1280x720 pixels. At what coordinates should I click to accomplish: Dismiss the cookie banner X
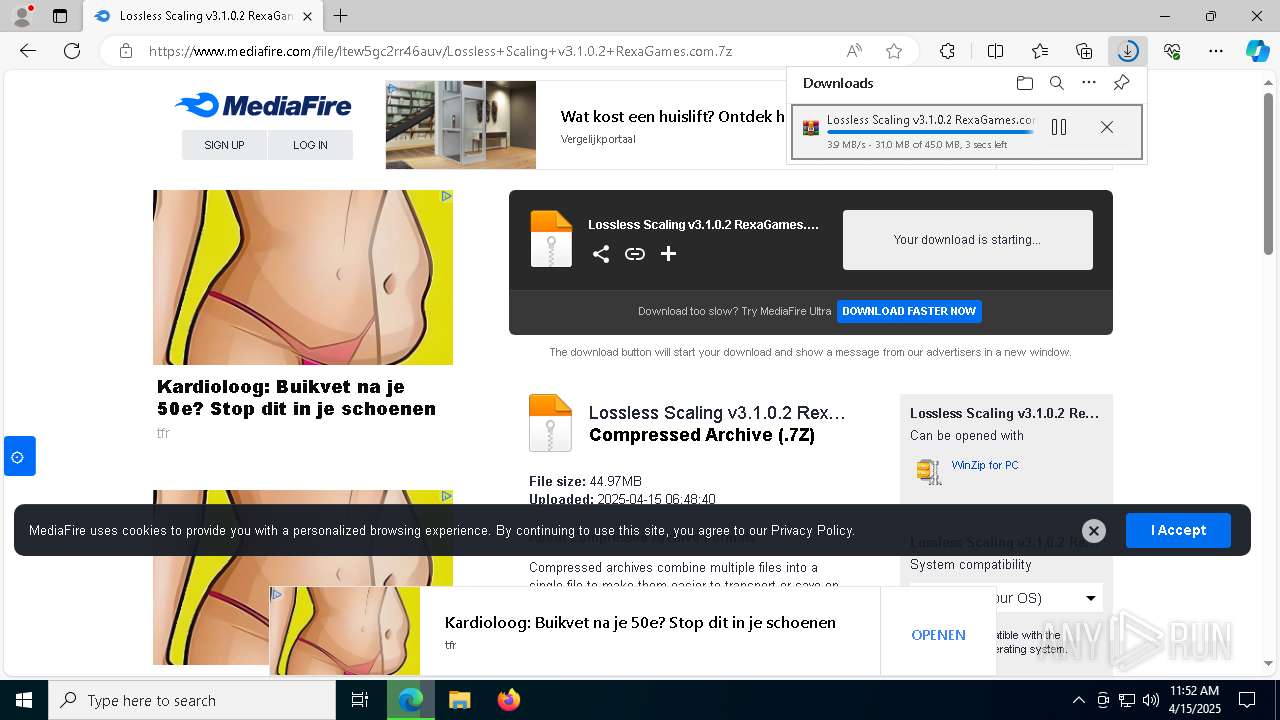[1094, 531]
